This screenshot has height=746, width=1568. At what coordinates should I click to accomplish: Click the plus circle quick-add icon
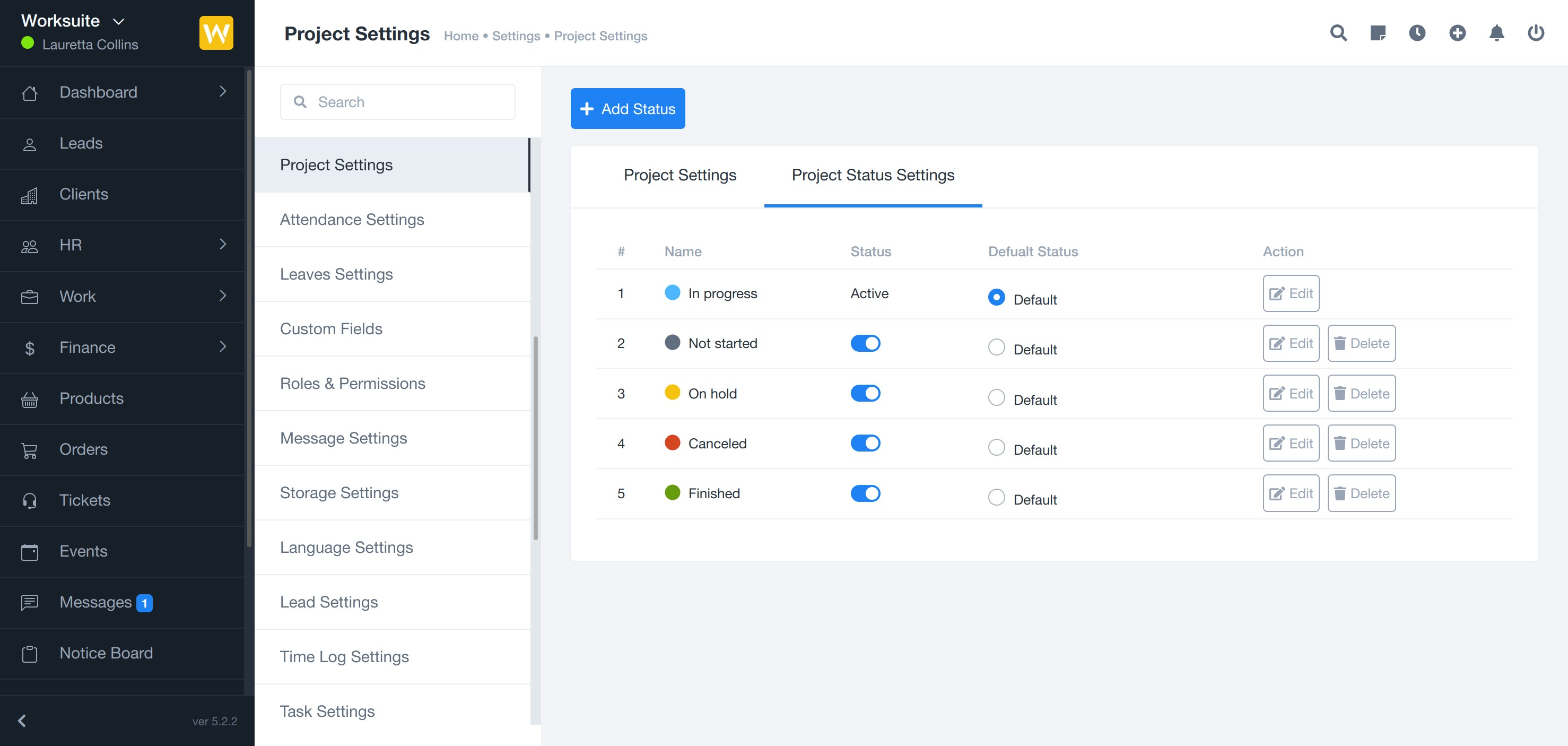(1457, 33)
